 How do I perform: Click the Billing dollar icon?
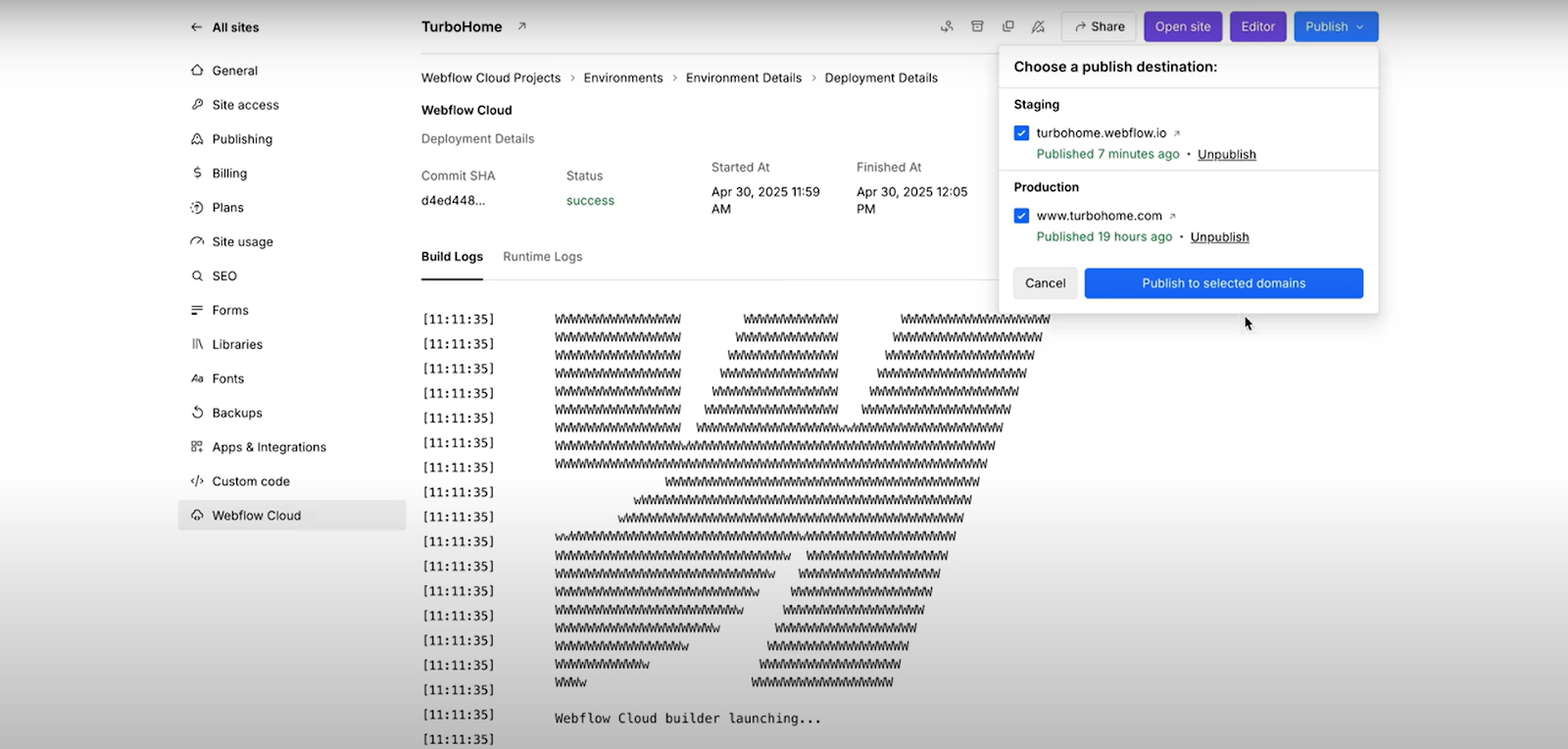tap(197, 174)
